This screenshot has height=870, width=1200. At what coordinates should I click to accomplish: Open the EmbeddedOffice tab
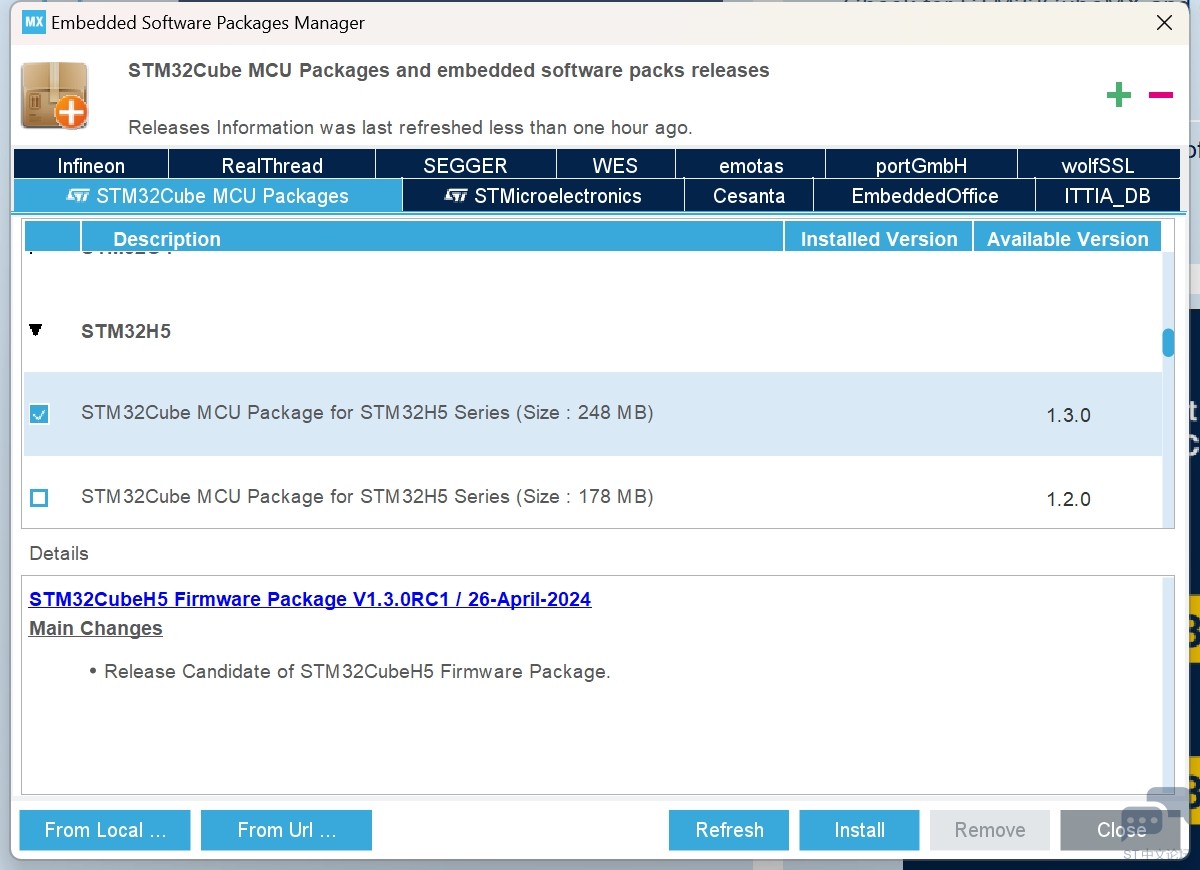coord(925,195)
